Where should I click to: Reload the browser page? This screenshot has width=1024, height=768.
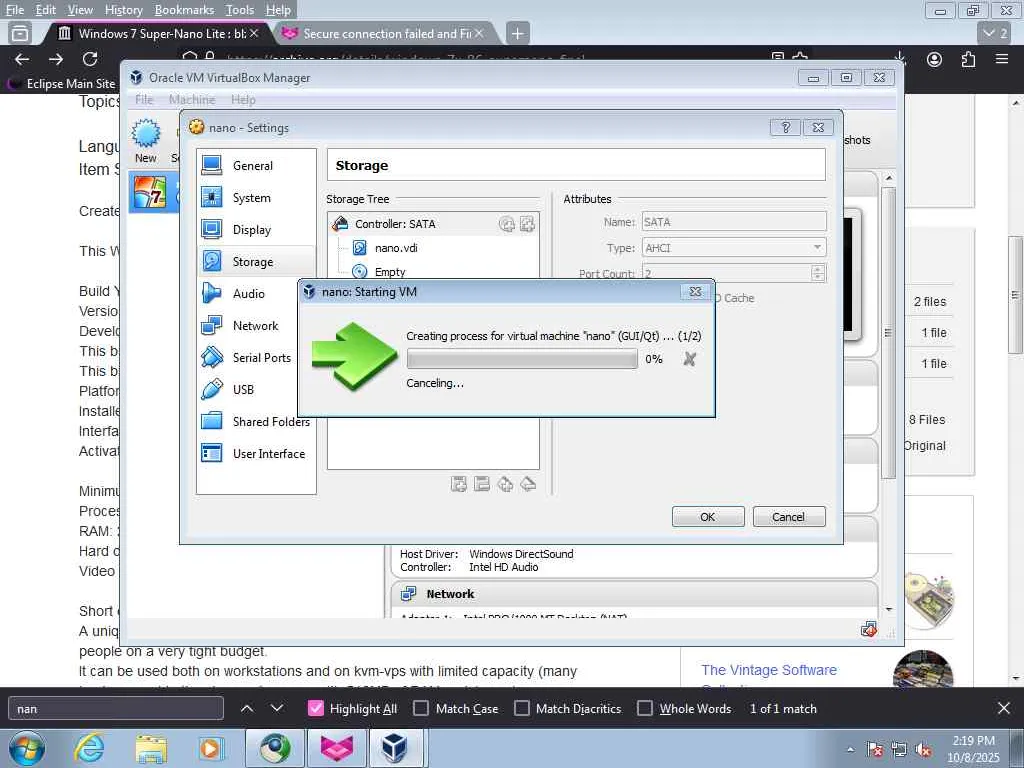click(90, 59)
